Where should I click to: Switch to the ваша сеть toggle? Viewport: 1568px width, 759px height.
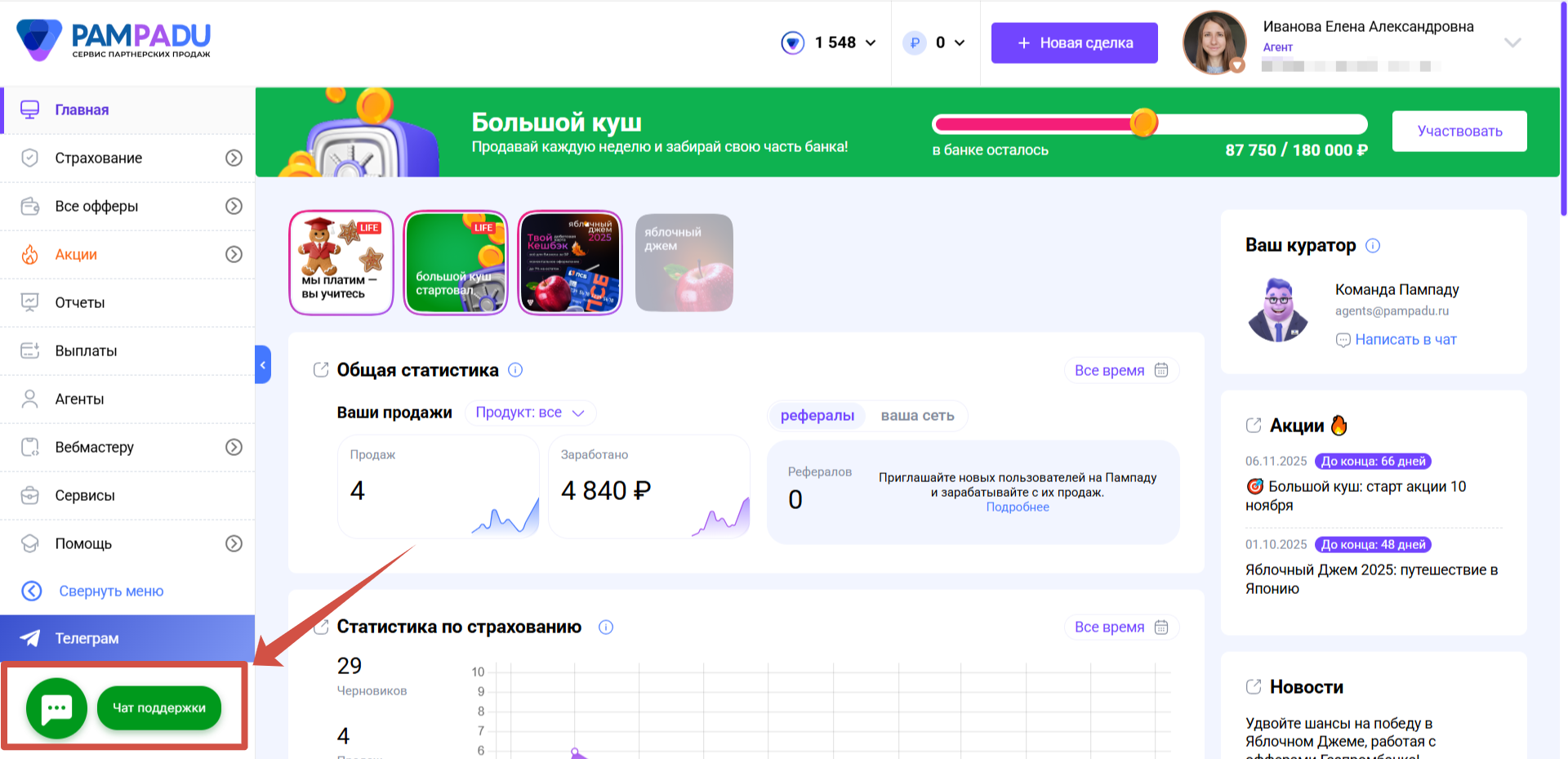coord(917,416)
